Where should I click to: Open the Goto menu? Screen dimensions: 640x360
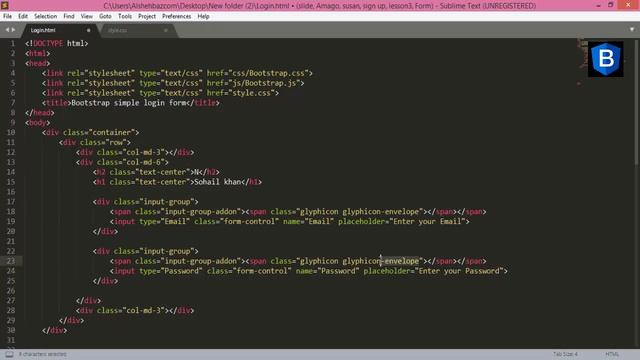(105, 16)
